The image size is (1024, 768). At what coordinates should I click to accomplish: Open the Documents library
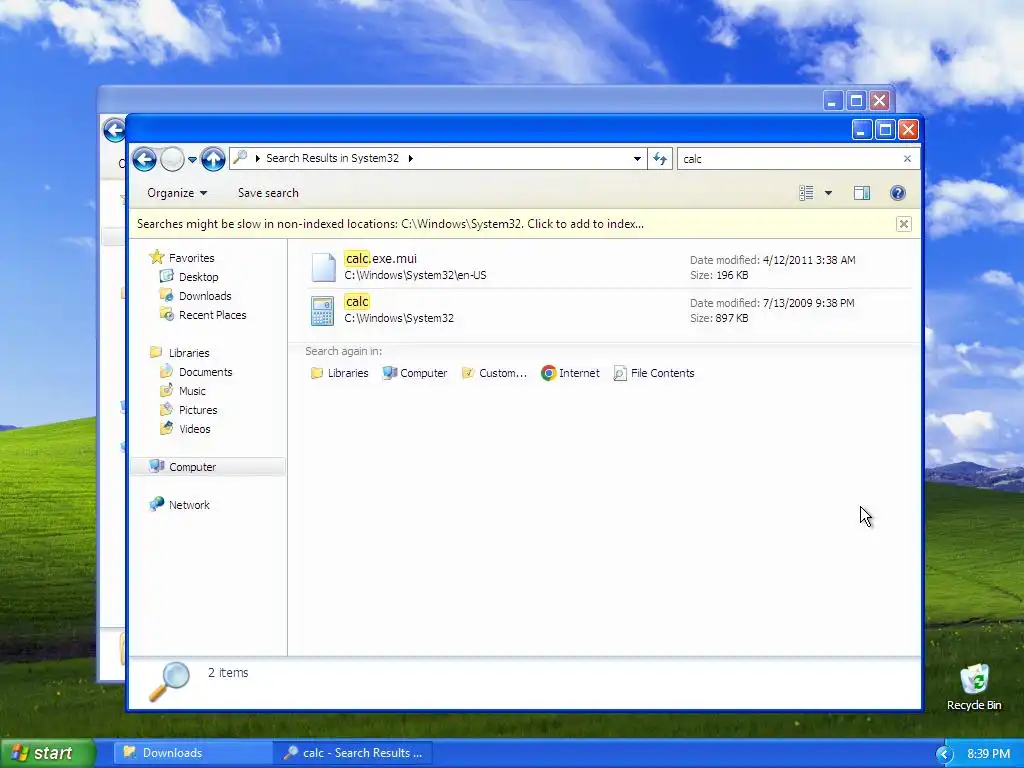click(205, 372)
